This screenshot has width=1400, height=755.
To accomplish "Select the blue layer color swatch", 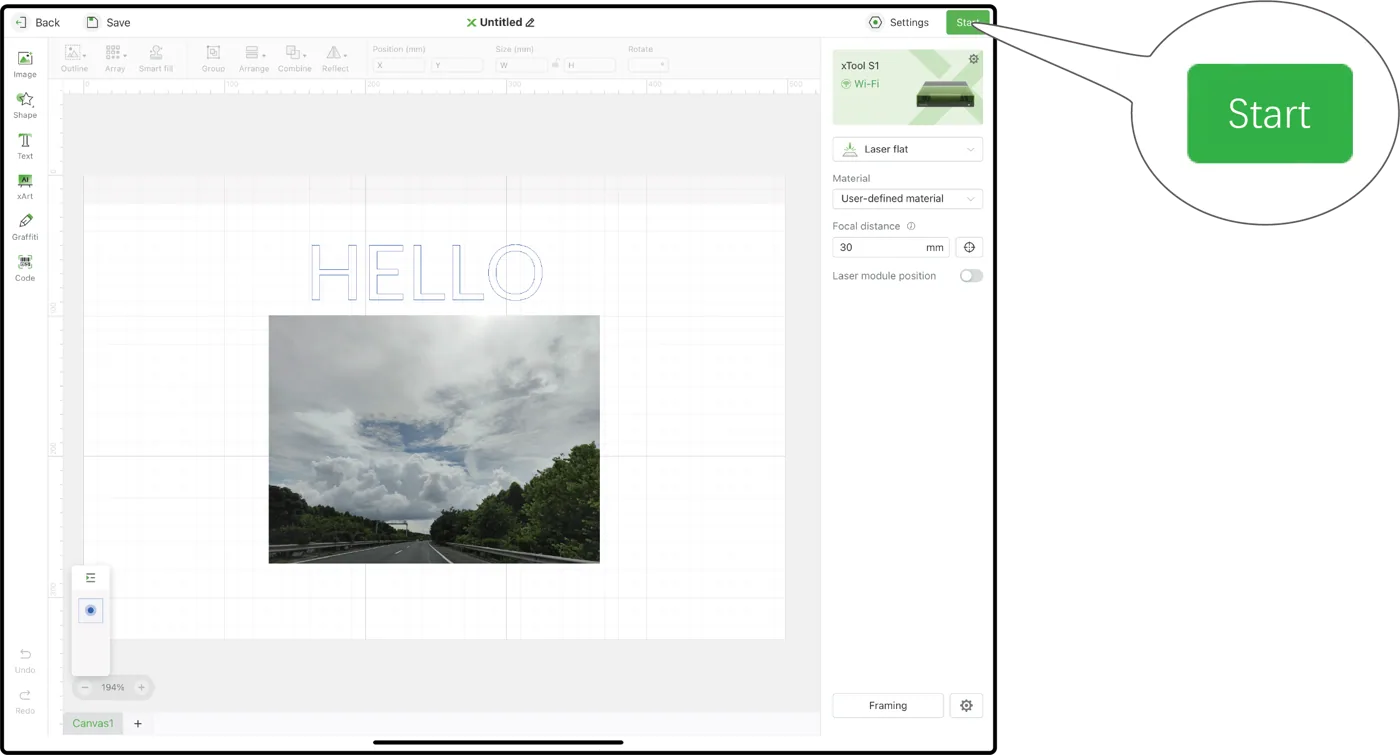I will click(x=91, y=610).
